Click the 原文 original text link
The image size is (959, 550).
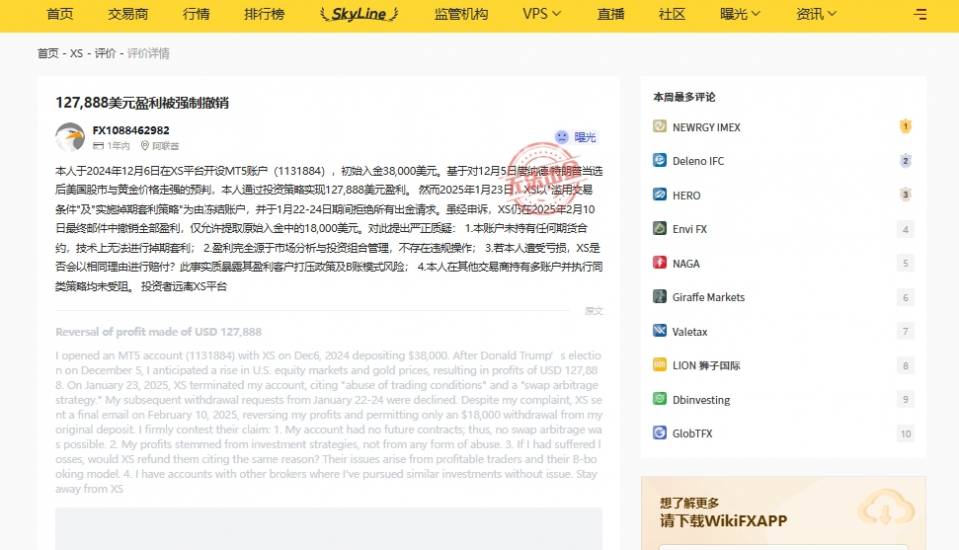pyautogui.click(x=594, y=311)
